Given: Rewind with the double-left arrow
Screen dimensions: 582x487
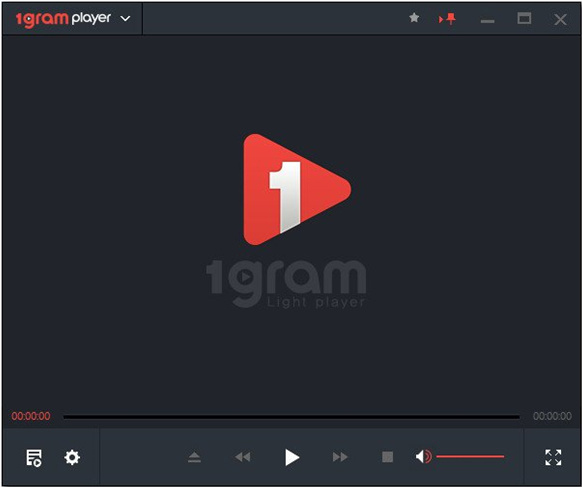Looking at the screenshot, I should click(243, 457).
